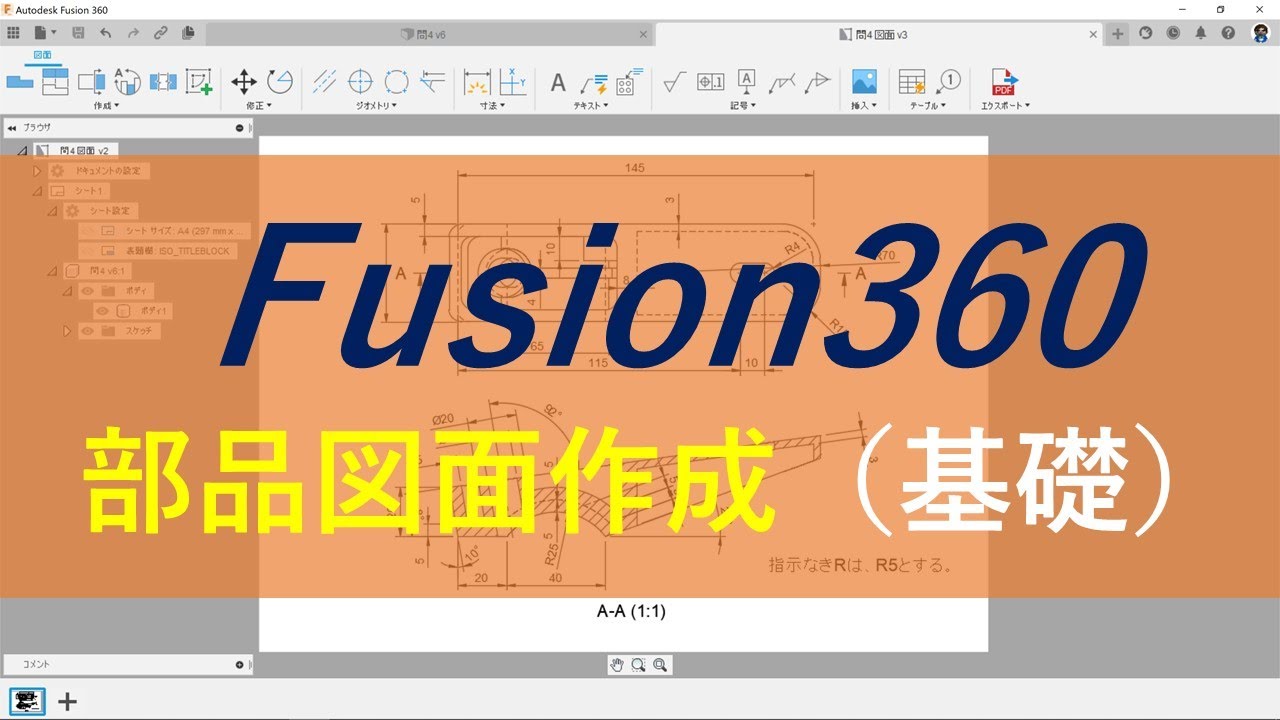
Task: Add a new sheet with plus button
Action: click(67, 701)
